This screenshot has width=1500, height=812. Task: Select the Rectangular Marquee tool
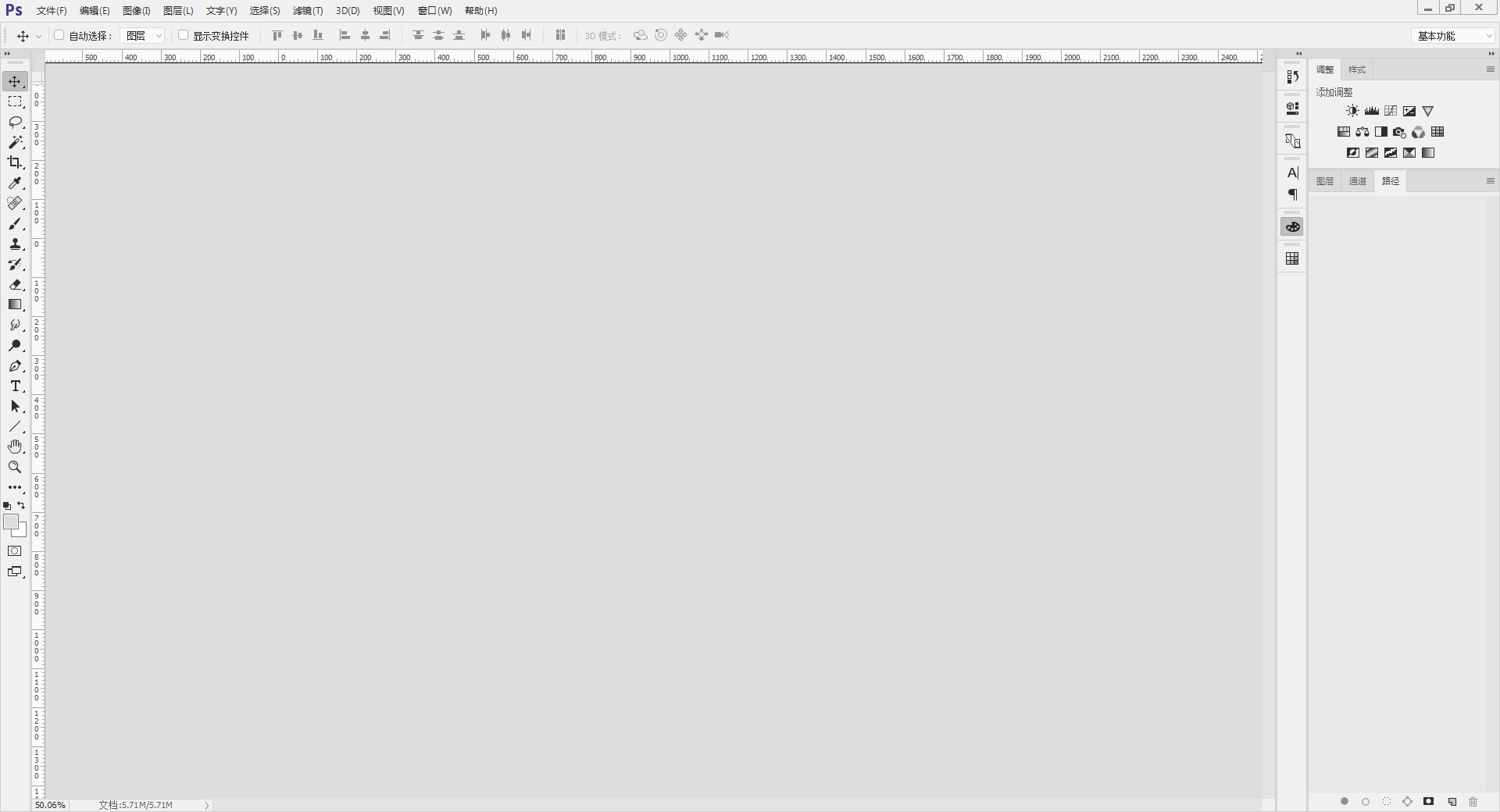[x=15, y=101]
